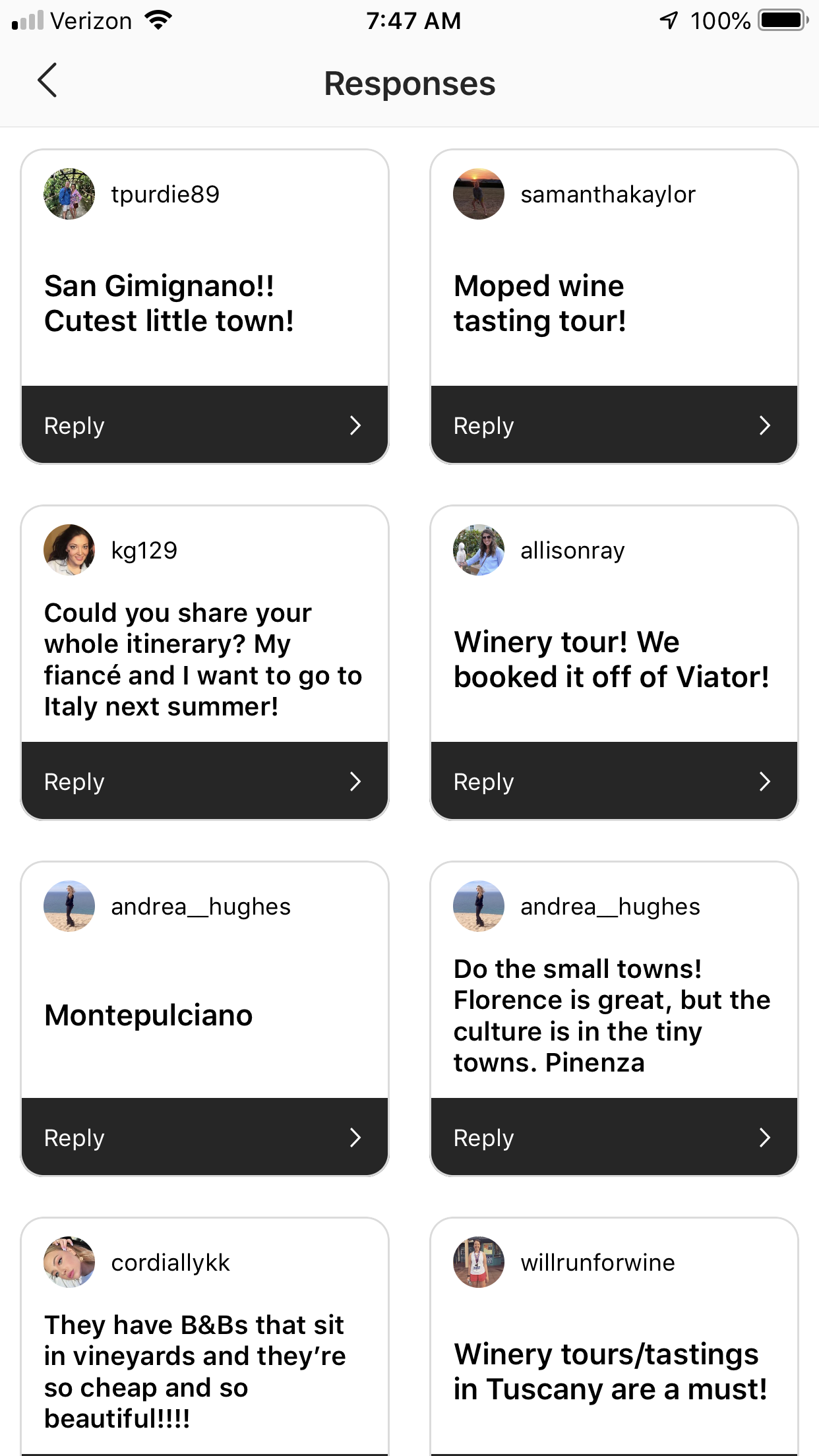This screenshot has width=819, height=1456.
Task: Tap allisonray's avatar photo
Action: tap(479, 550)
